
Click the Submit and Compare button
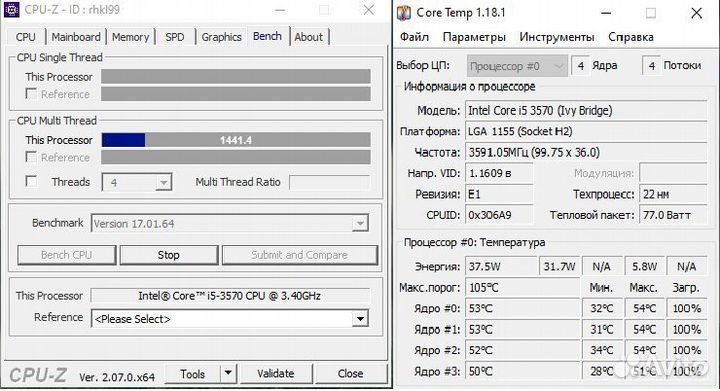299,255
